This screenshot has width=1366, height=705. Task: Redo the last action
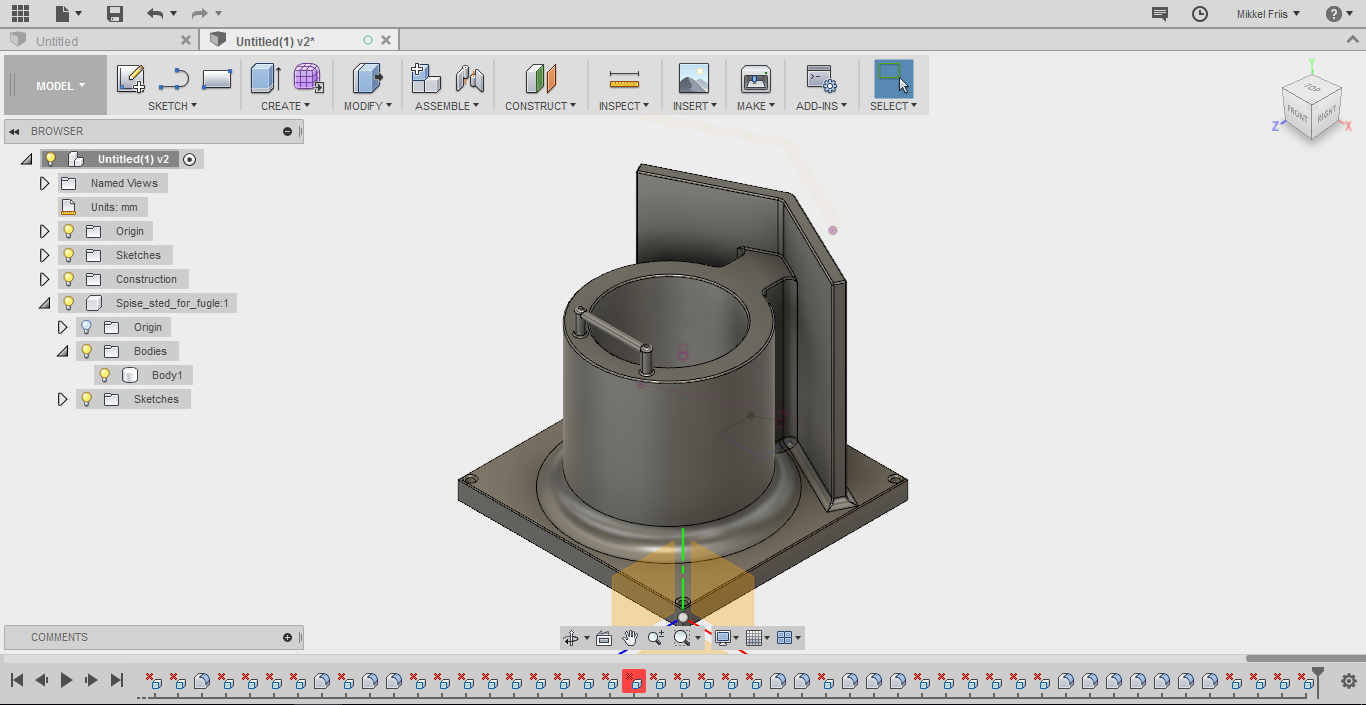coord(200,14)
